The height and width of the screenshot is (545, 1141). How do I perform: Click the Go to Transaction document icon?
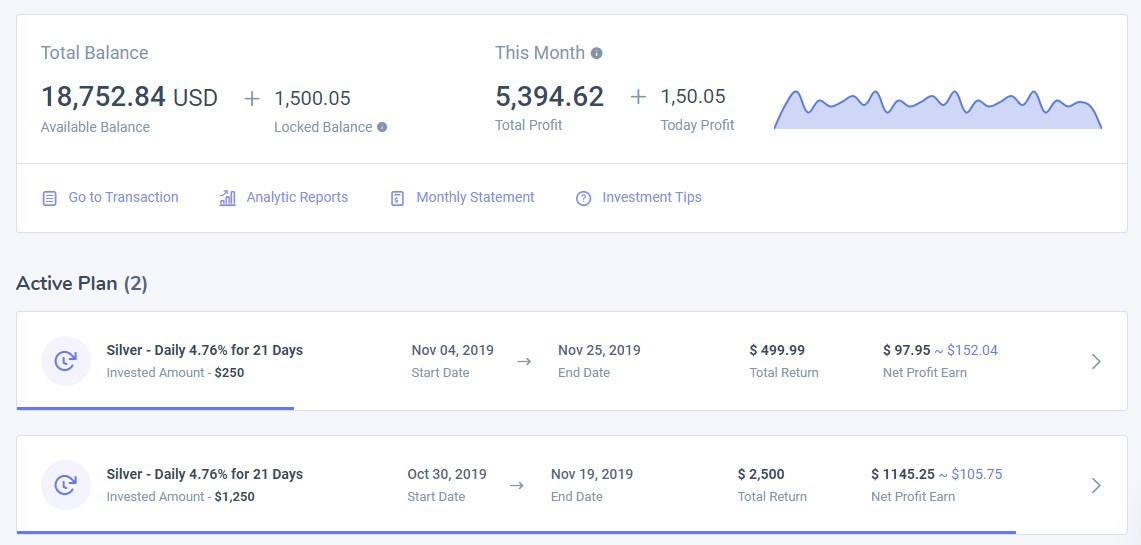coord(50,198)
